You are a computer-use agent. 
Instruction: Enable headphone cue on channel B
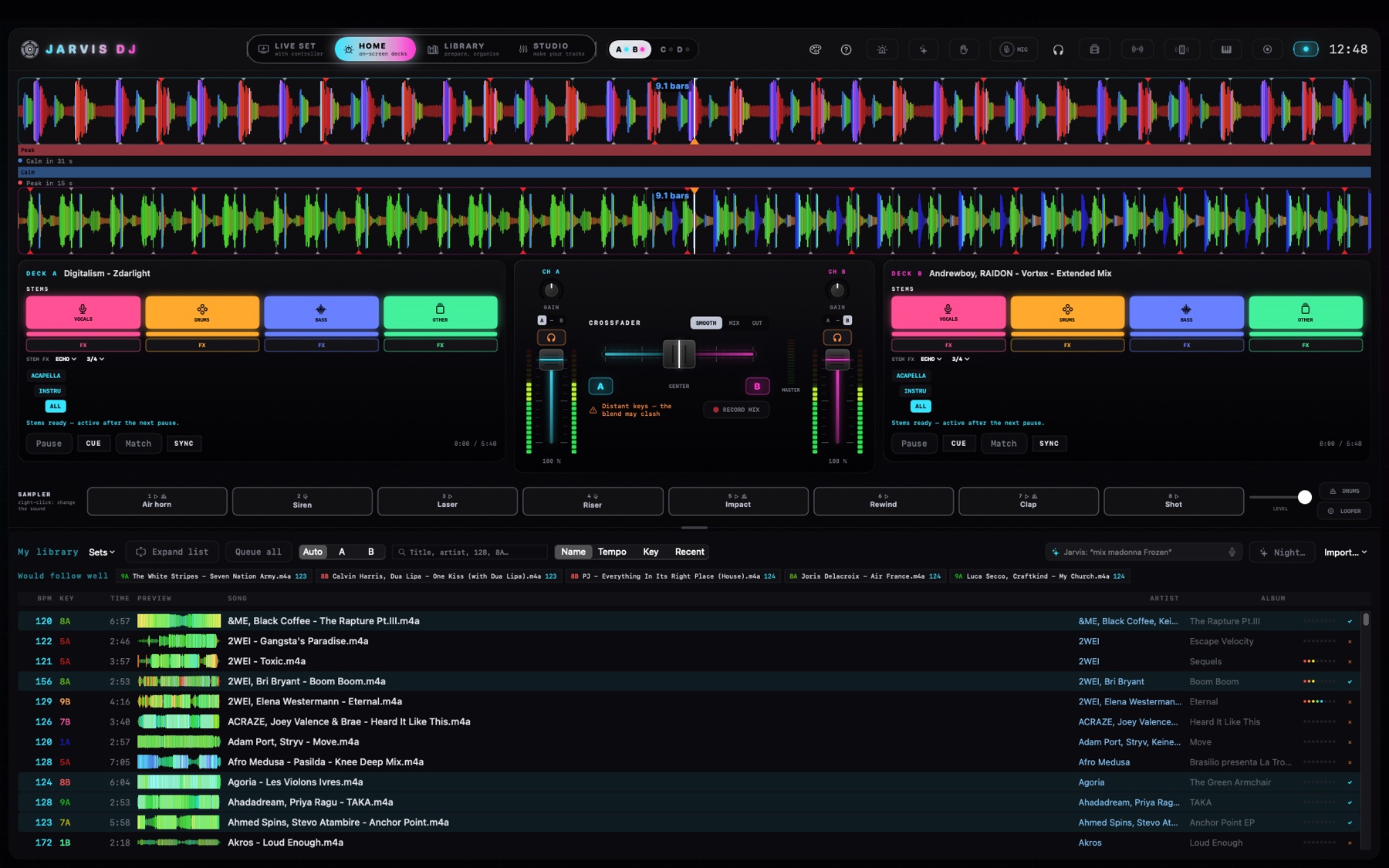pyautogui.click(x=837, y=337)
